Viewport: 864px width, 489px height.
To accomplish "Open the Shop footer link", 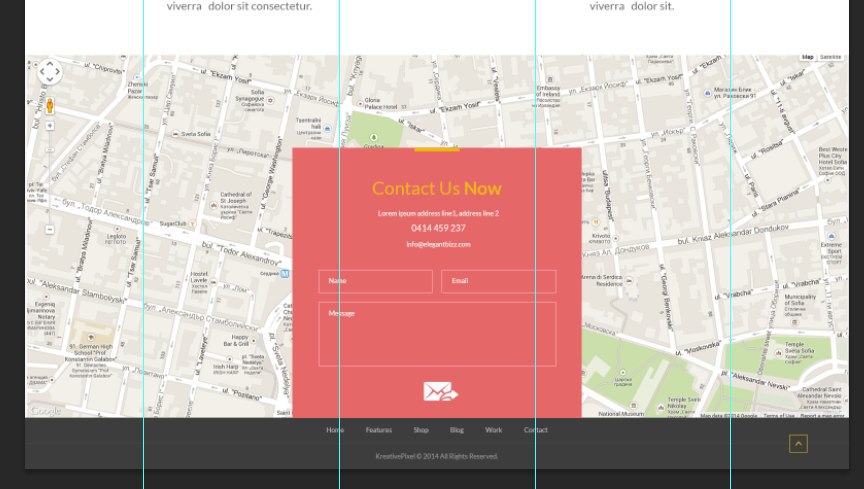I will click(421, 430).
